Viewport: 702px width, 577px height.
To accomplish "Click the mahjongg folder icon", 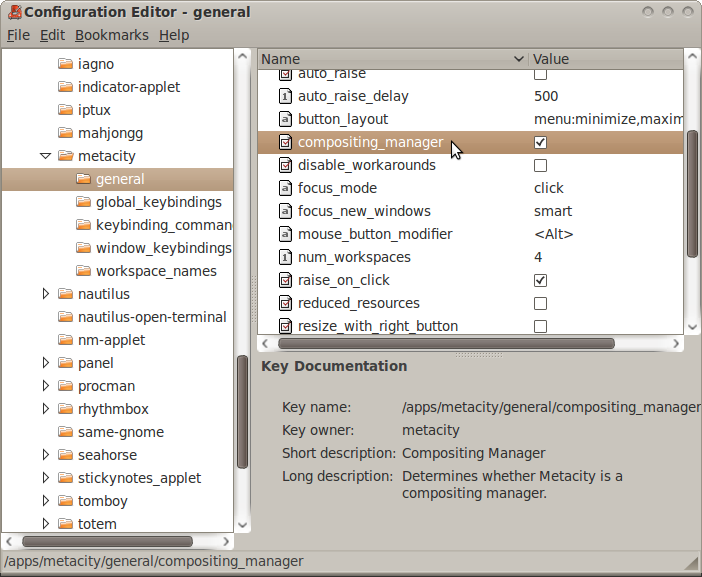I will [x=65, y=132].
